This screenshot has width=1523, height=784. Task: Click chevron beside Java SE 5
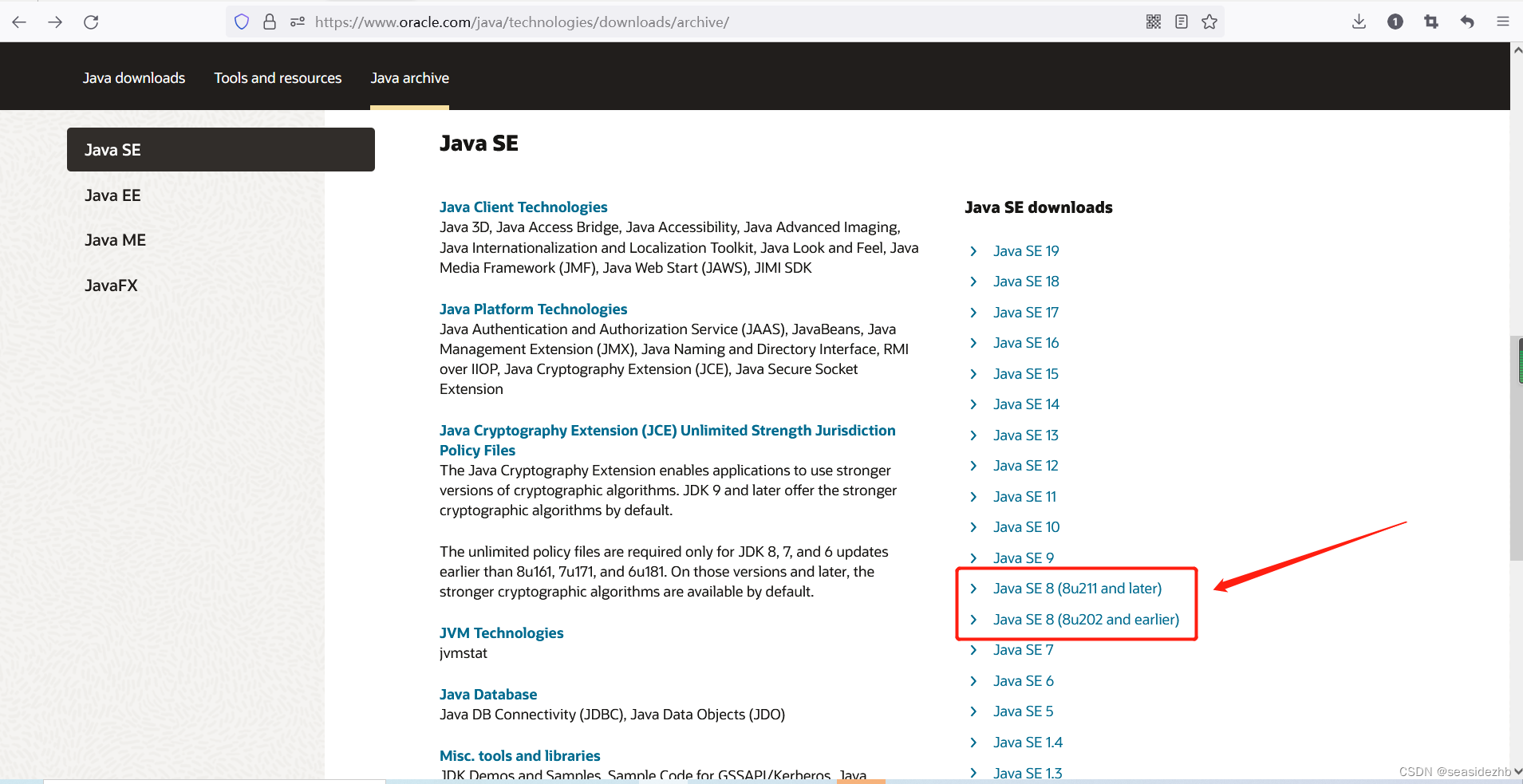973,711
